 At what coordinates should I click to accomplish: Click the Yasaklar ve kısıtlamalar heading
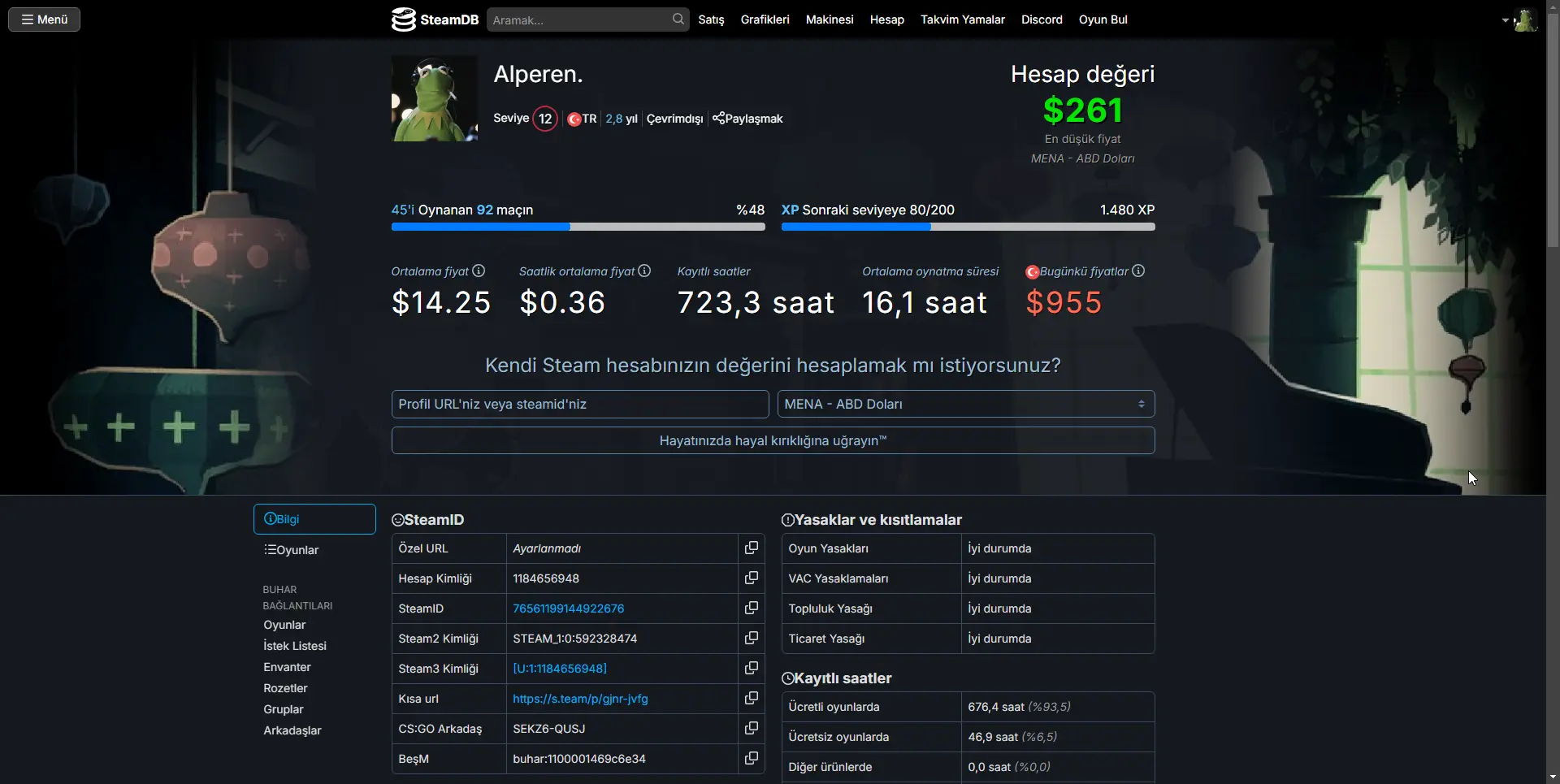872,520
